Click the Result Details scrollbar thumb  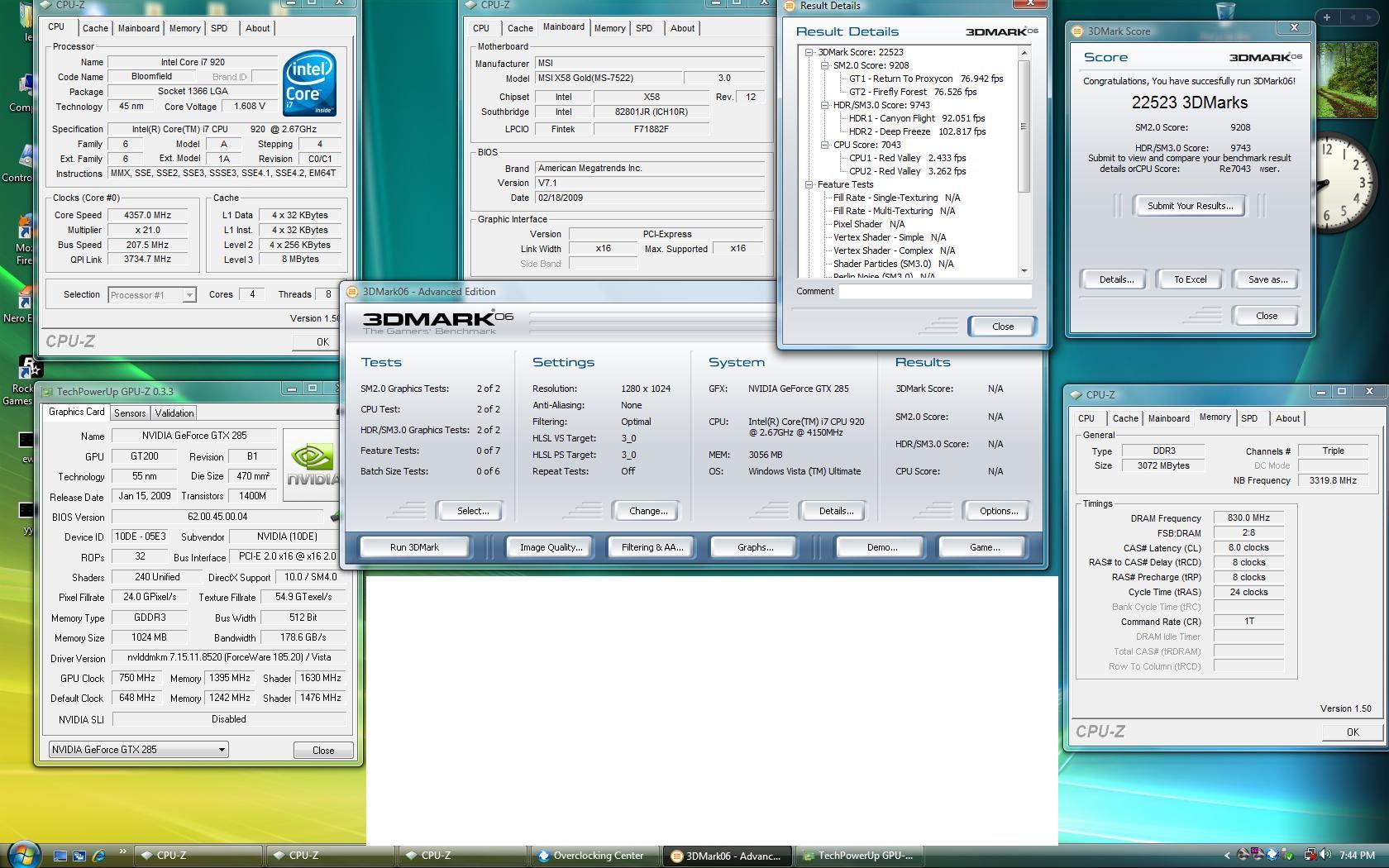tap(1024, 126)
